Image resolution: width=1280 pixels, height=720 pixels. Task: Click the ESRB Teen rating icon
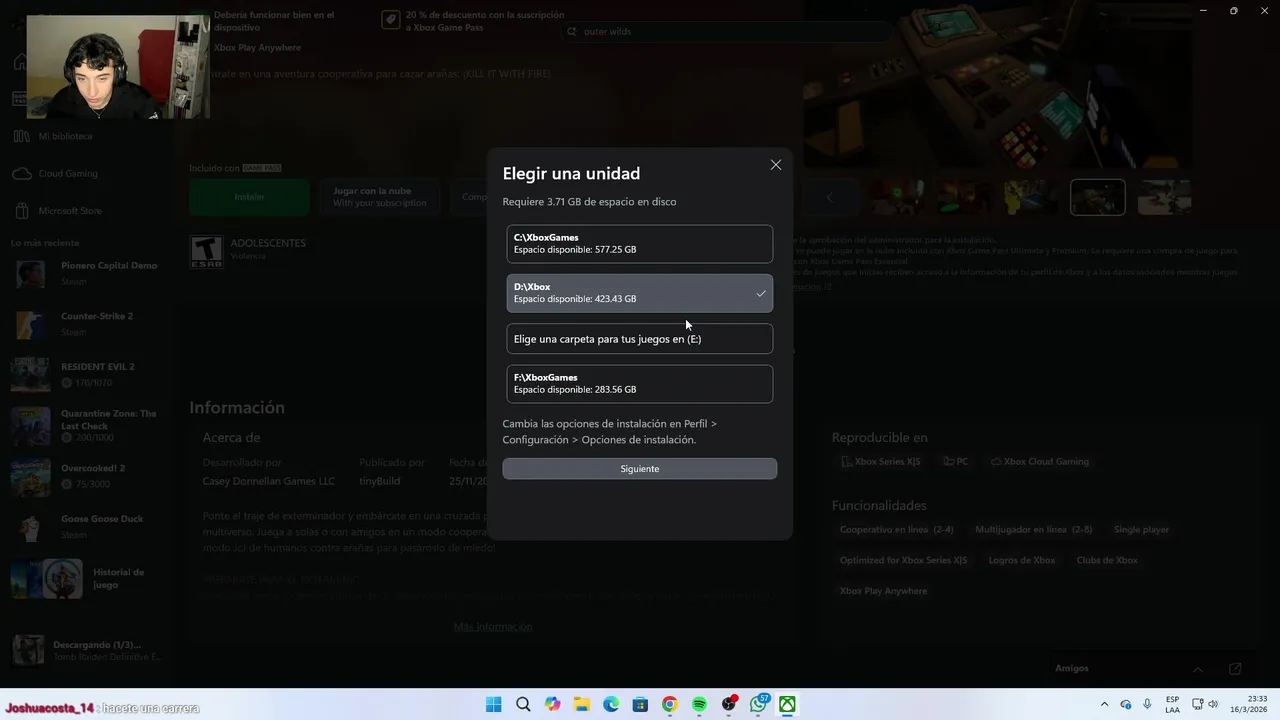(206, 252)
